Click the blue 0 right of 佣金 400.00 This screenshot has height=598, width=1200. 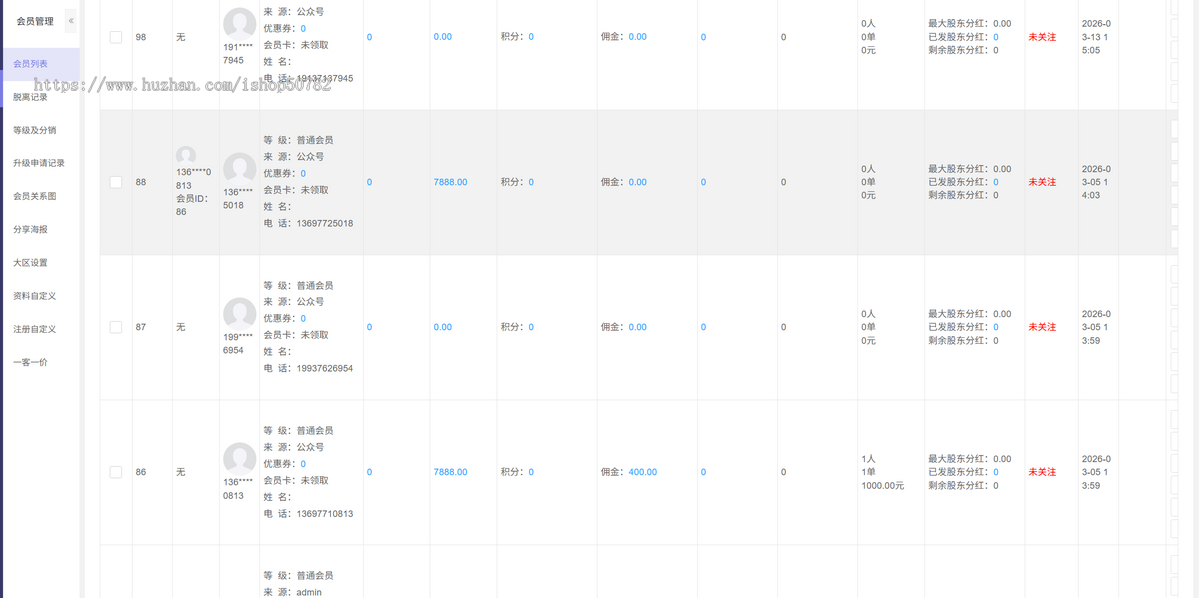[703, 472]
